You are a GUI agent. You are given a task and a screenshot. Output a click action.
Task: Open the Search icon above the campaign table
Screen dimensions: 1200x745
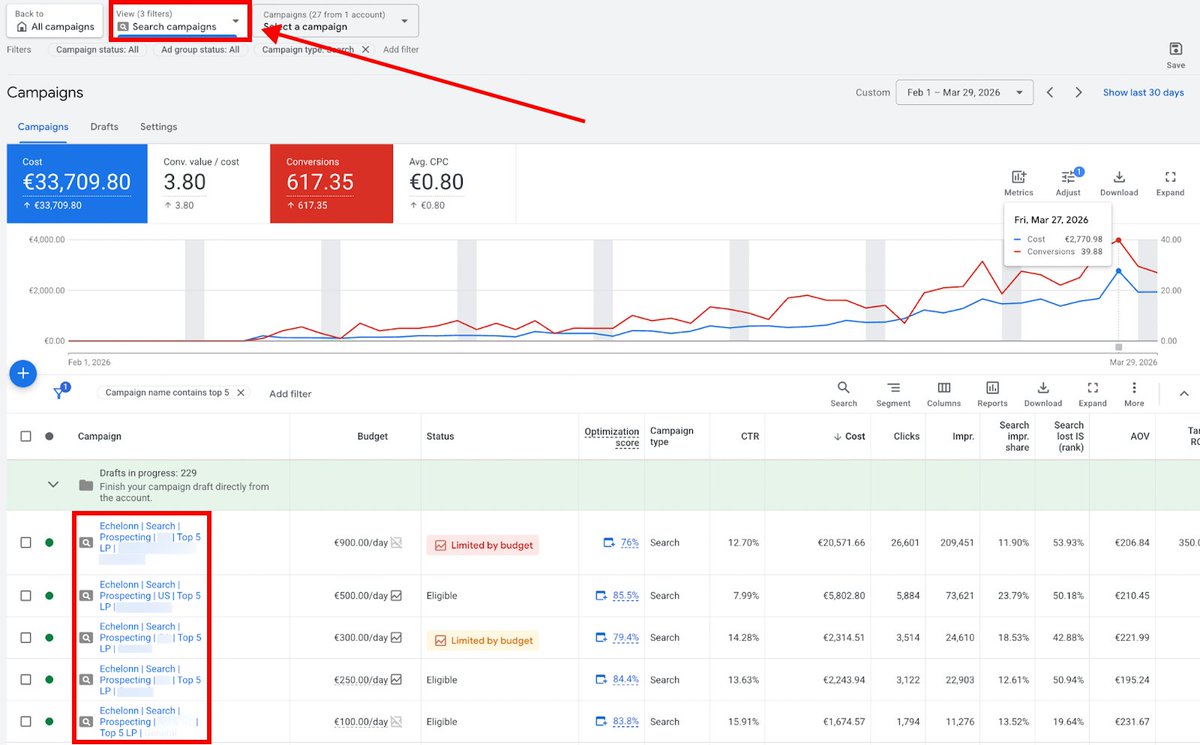click(844, 390)
